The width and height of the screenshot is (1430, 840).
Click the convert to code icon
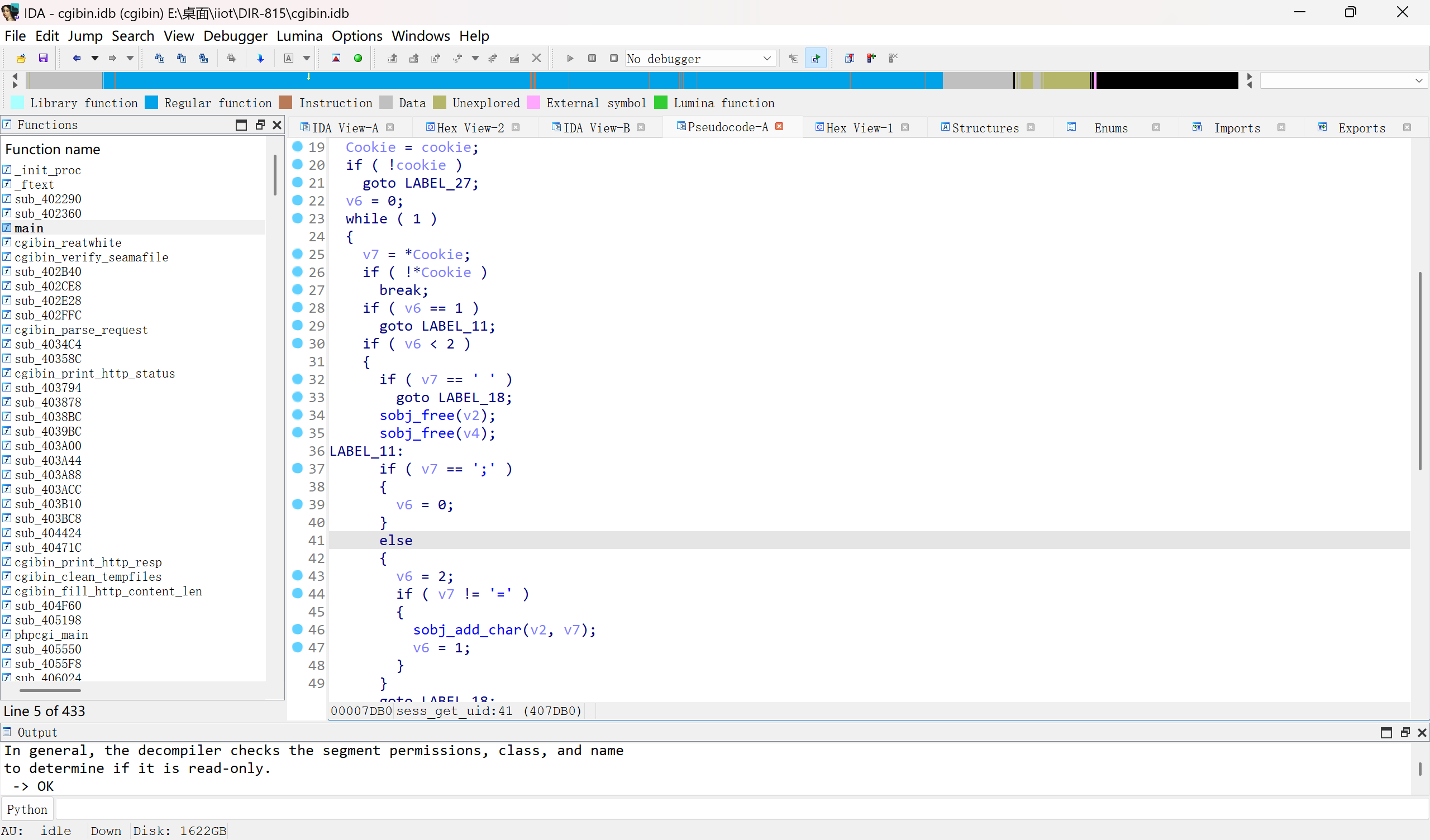tap(392, 58)
